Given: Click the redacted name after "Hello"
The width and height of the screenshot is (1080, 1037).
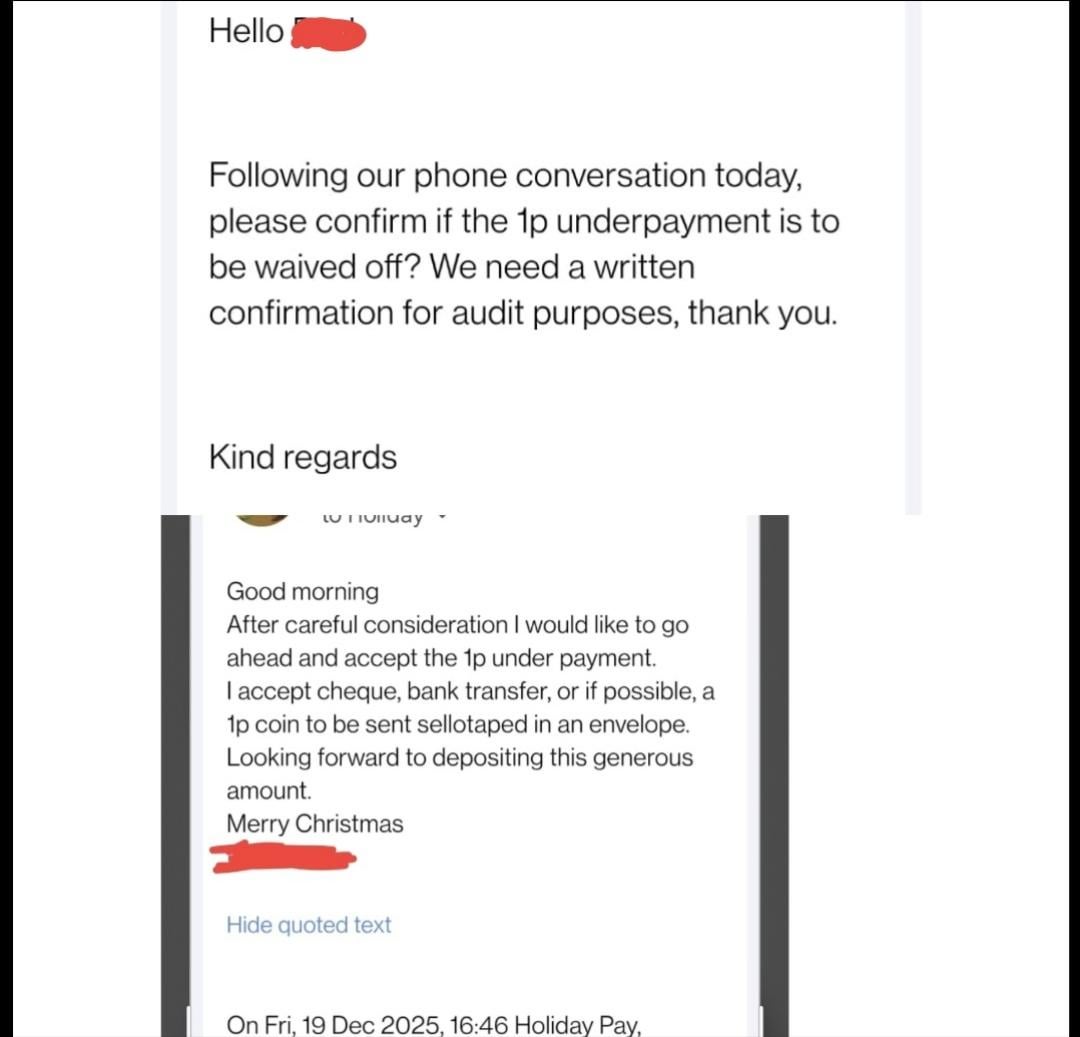Looking at the screenshot, I should (x=327, y=35).
